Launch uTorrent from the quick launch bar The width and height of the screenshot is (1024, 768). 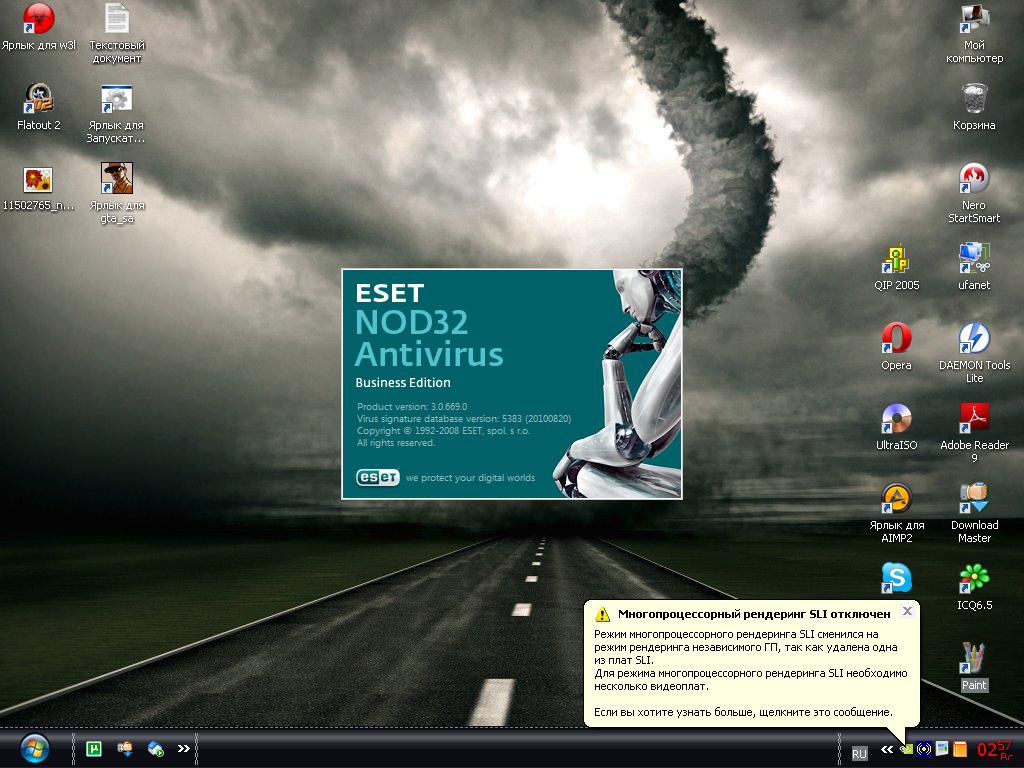click(x=93, y=748)
